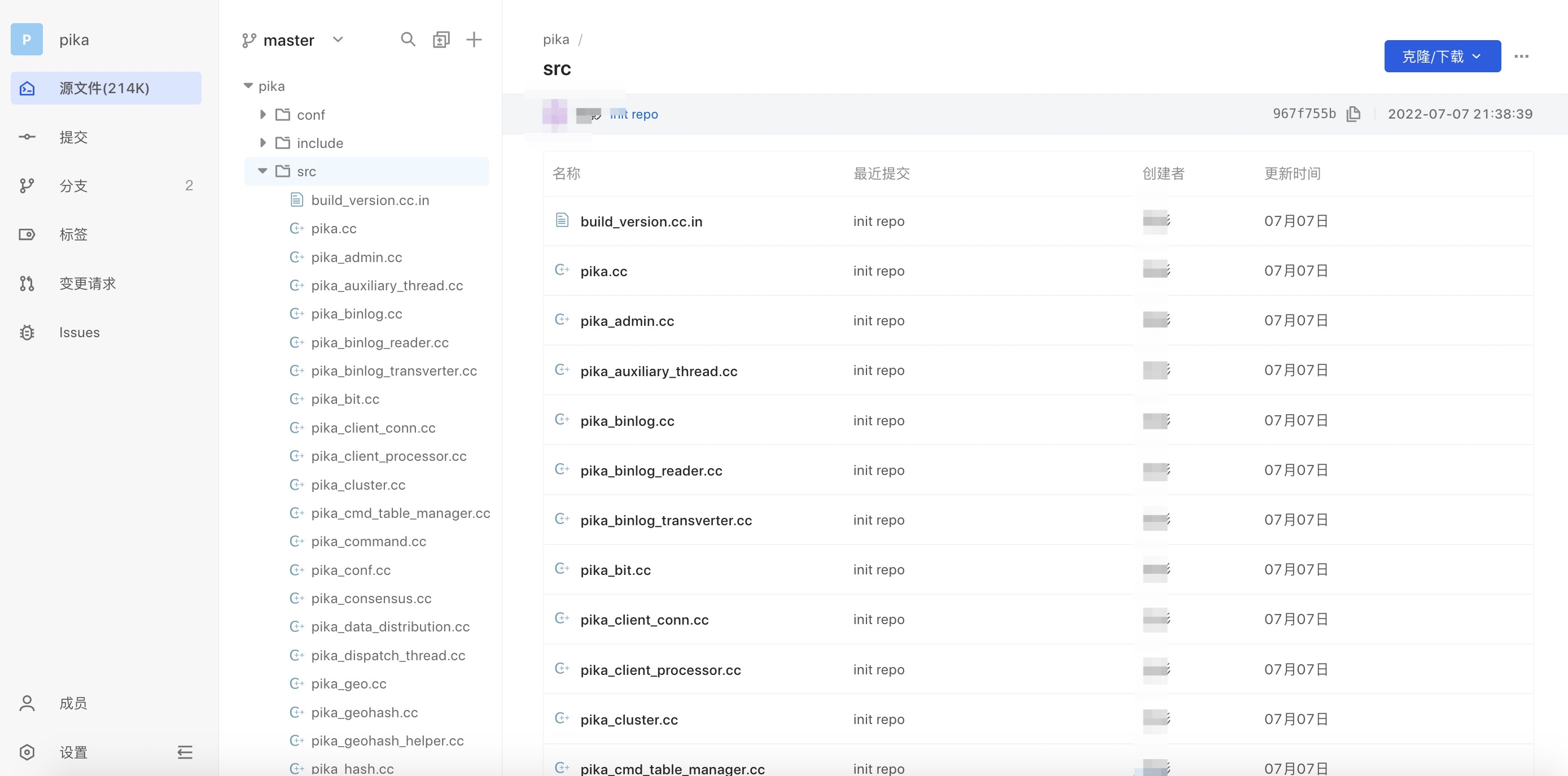
Task: Collapse the src folder in the tree
Action: tap(262, 171)
